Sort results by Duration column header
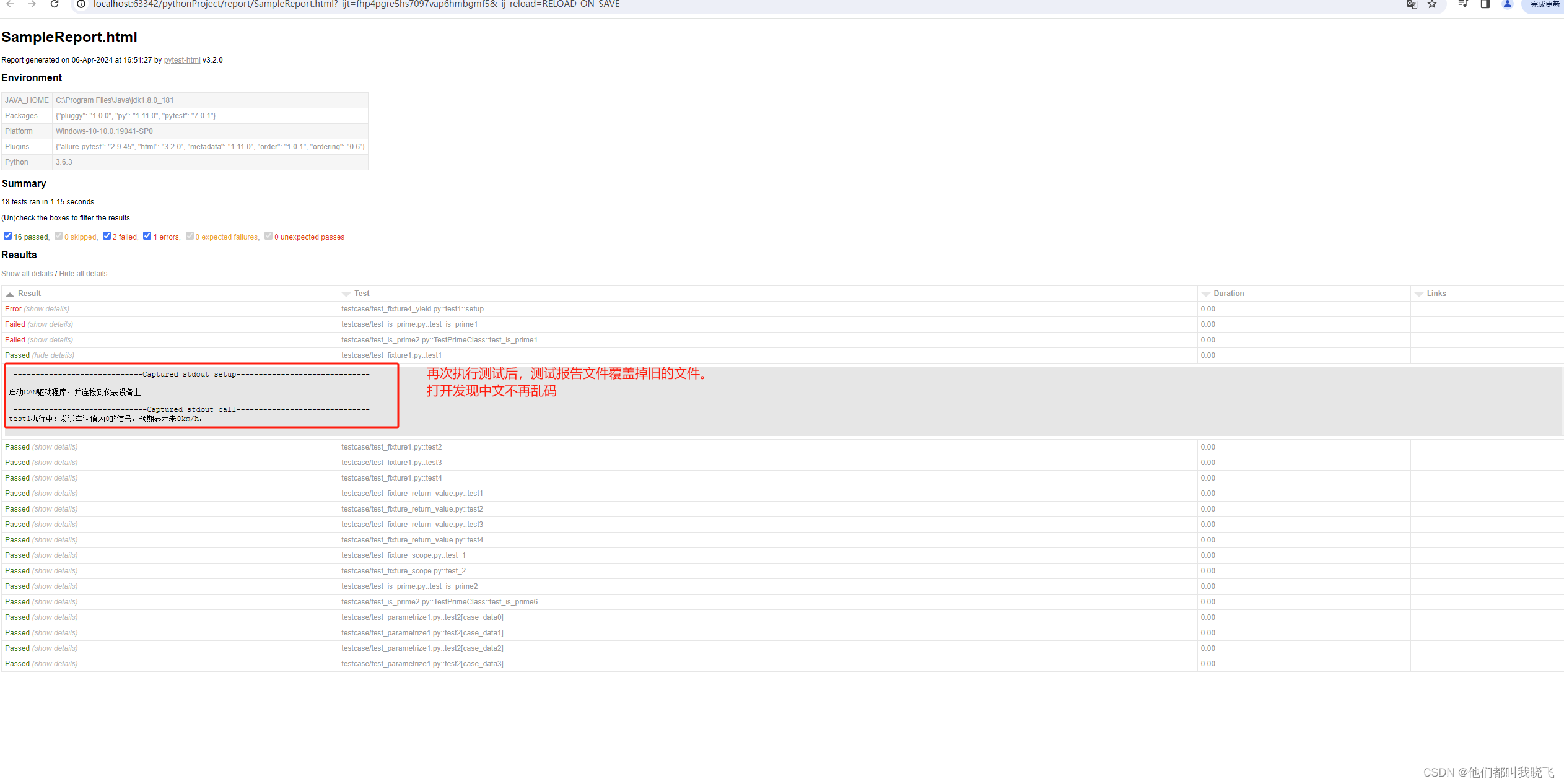The image size is (1564, 784). [x=1228, y=294]
